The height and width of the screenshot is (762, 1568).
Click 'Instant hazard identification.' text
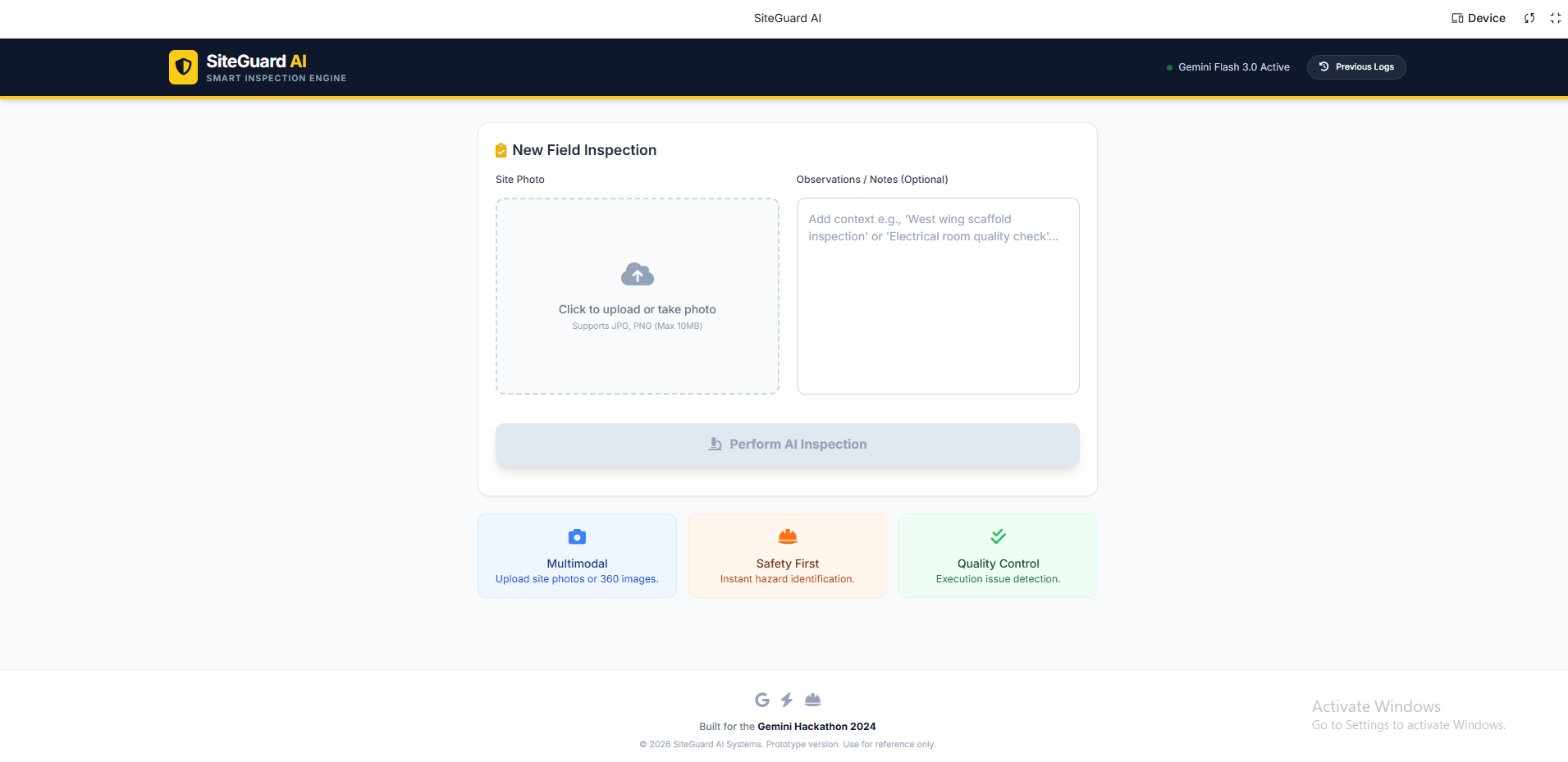[788, 579]
